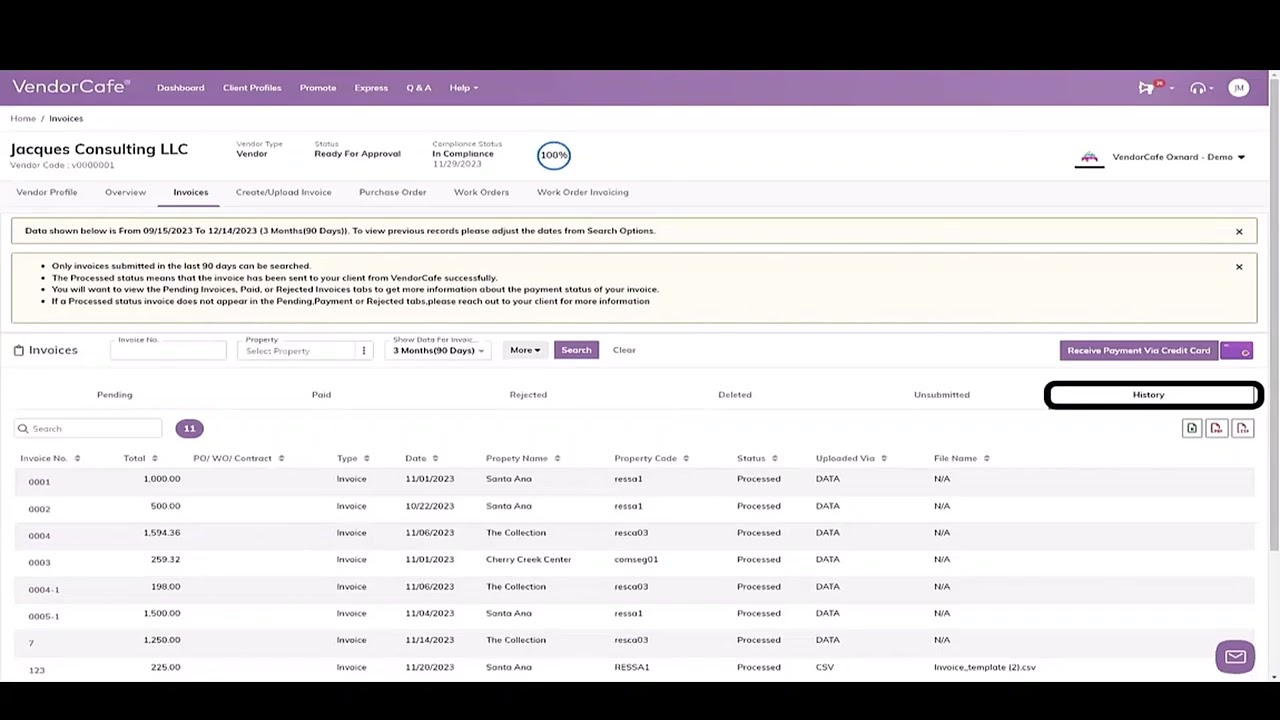The width and height of the screenshot is (1280, 720).
Task: Click the Invoices clipboard icon
Action: click(x=19, y=350)
